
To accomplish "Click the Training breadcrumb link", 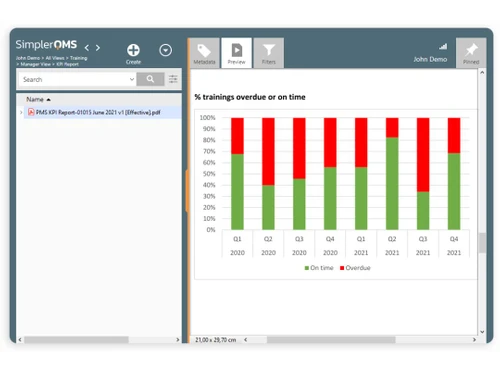I will pyautogui.click(x=78, y=58).
